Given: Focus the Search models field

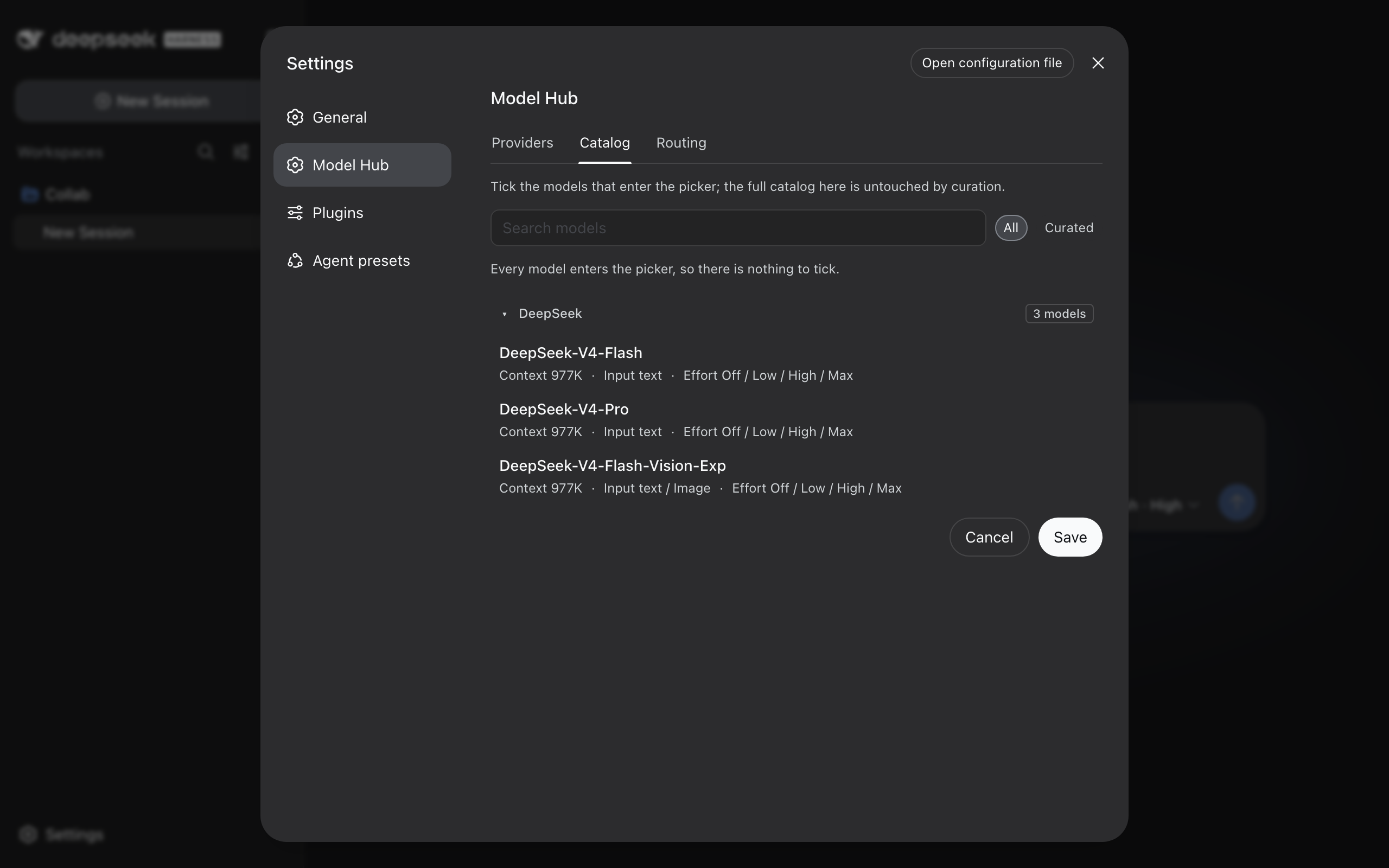Looking at the screenshot, I should [x=737, y=228].
